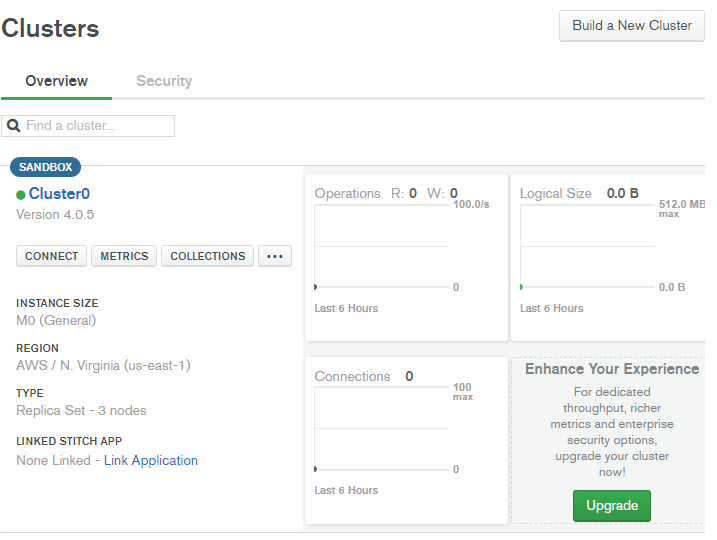The height and width of the screenshot is (540, 717).
Task: Click the Connections chart
Action: (381, 428)
